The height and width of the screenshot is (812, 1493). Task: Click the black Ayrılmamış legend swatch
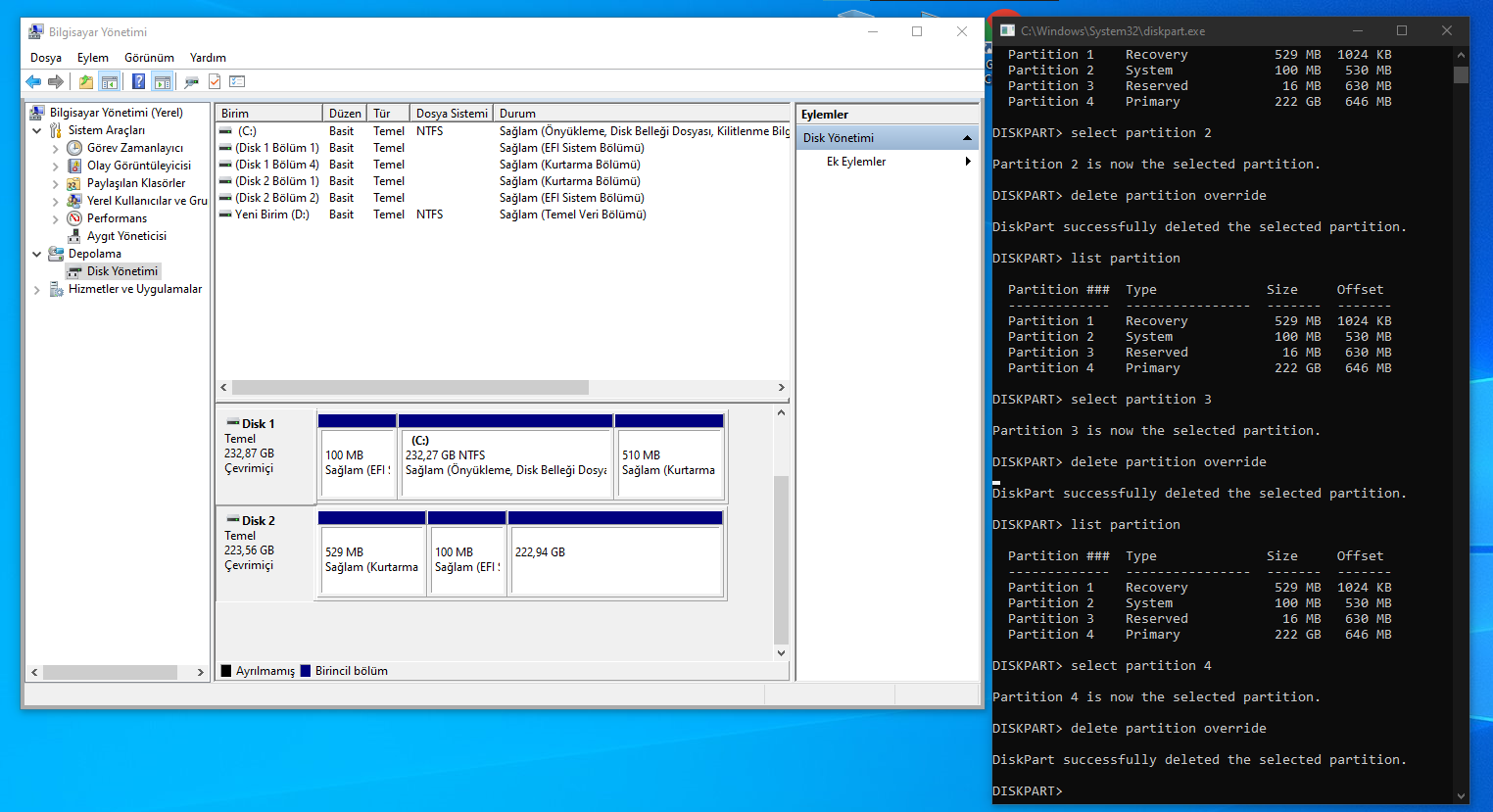click(x=226, y=671)
